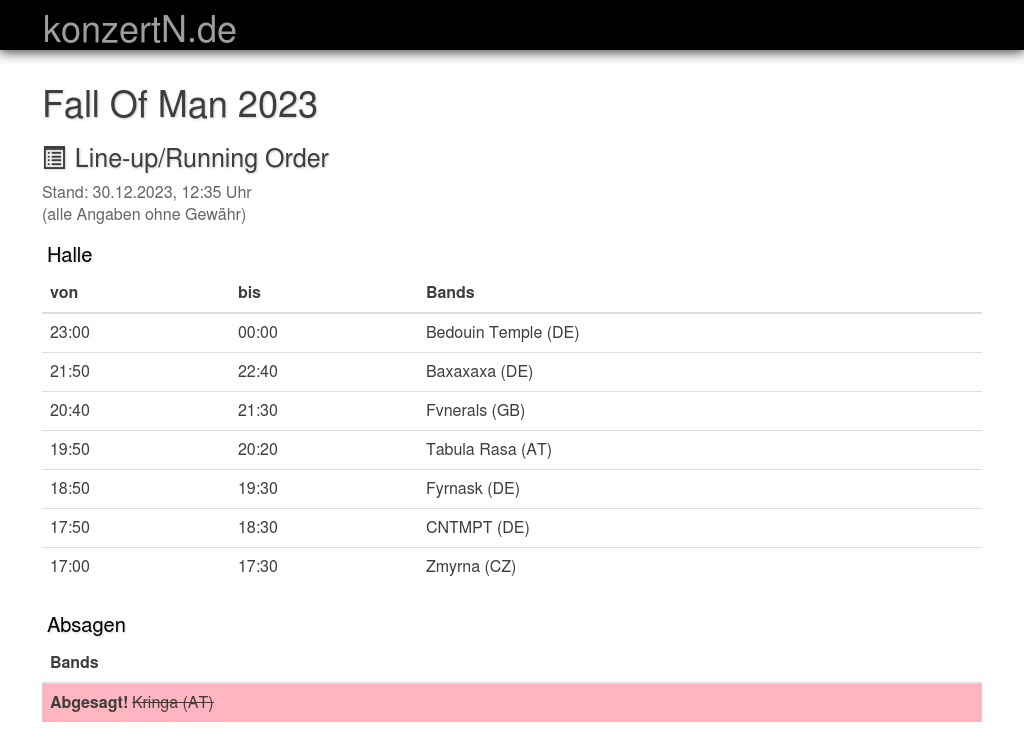Click the Absagen section title
This screenshot has width=1024, height=742.
click(x=86, y=625)
